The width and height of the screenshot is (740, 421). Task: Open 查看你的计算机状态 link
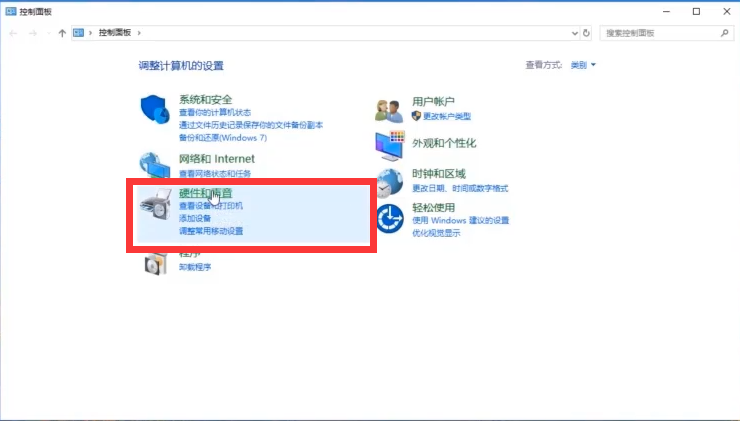(x=215, y=112)
